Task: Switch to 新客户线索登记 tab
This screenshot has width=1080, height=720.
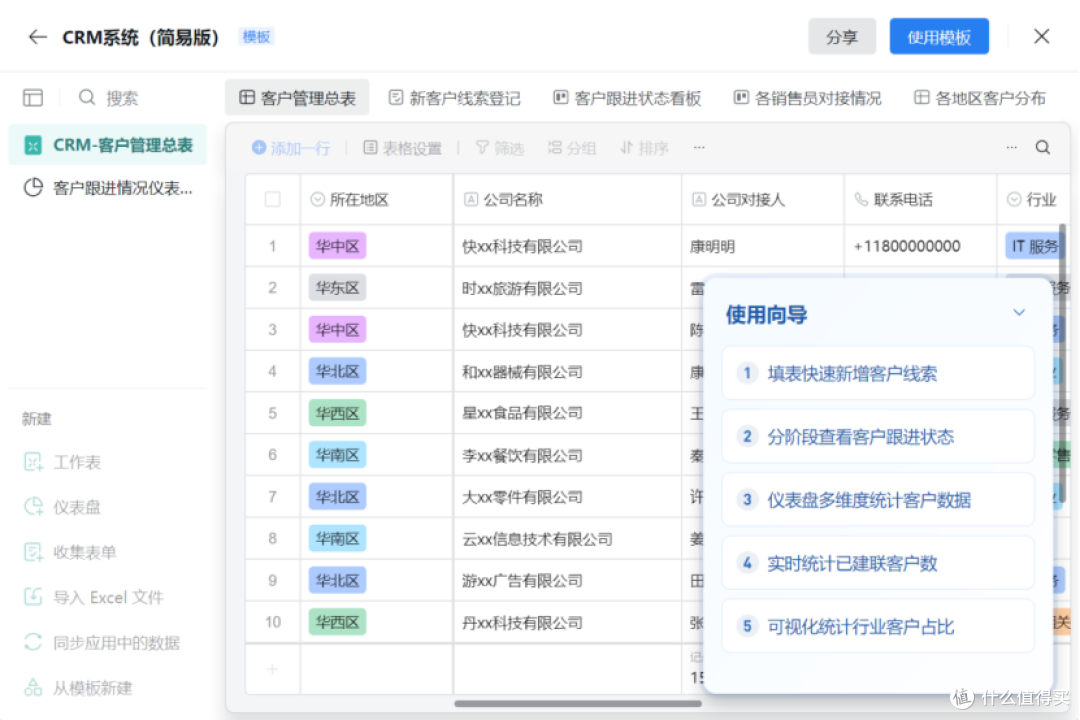Action: coord(455,98)
